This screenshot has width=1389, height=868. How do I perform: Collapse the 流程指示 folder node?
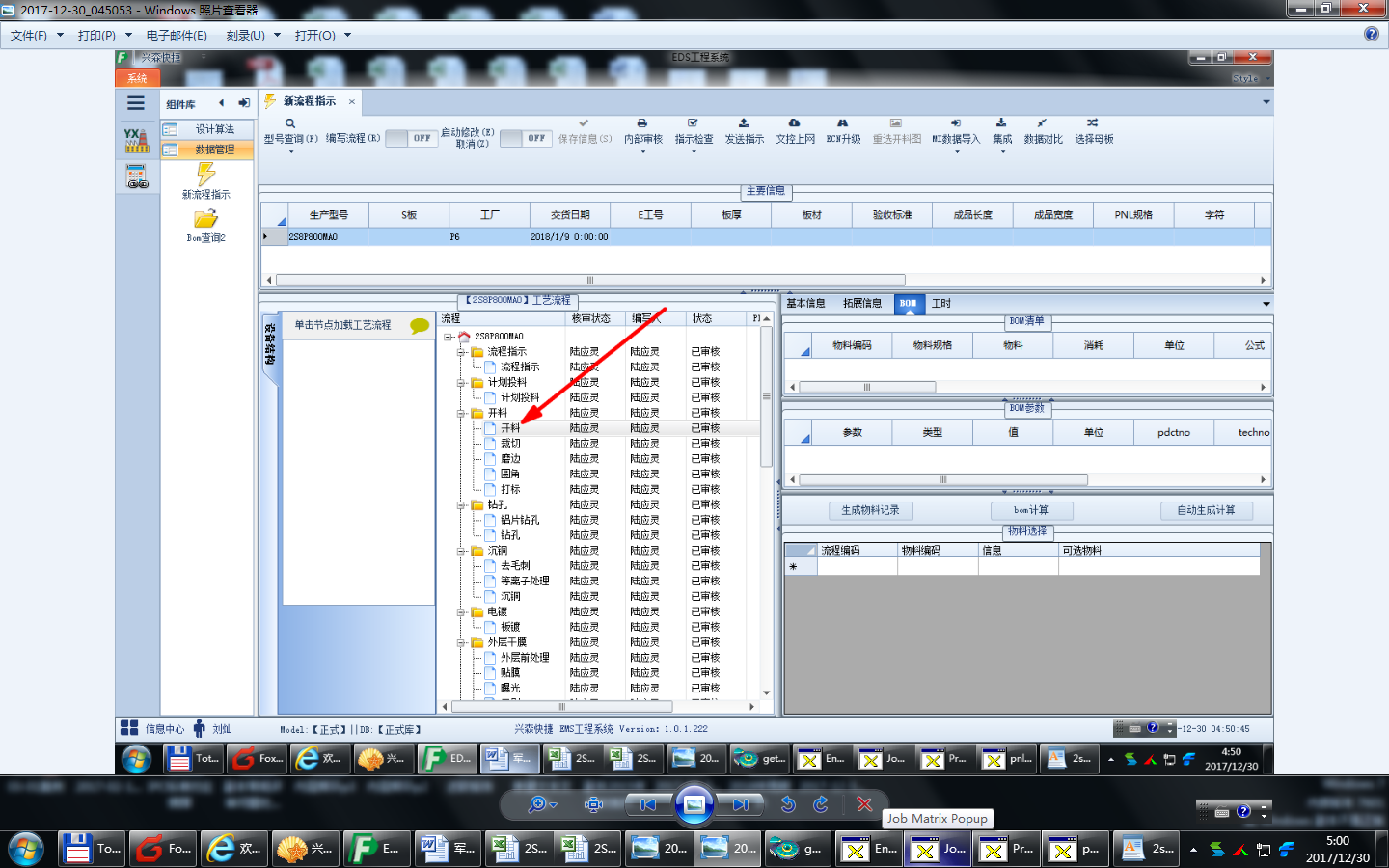[461, 352]
